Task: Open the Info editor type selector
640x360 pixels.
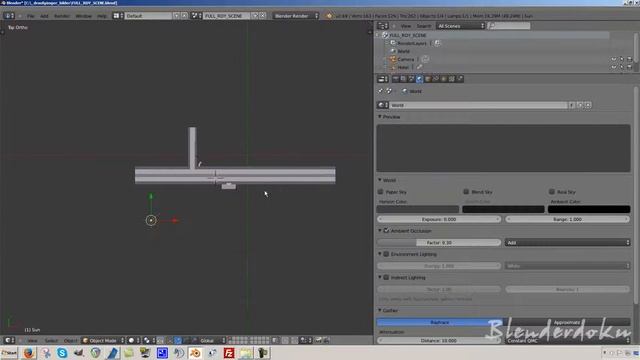Action: coord(9,16)
